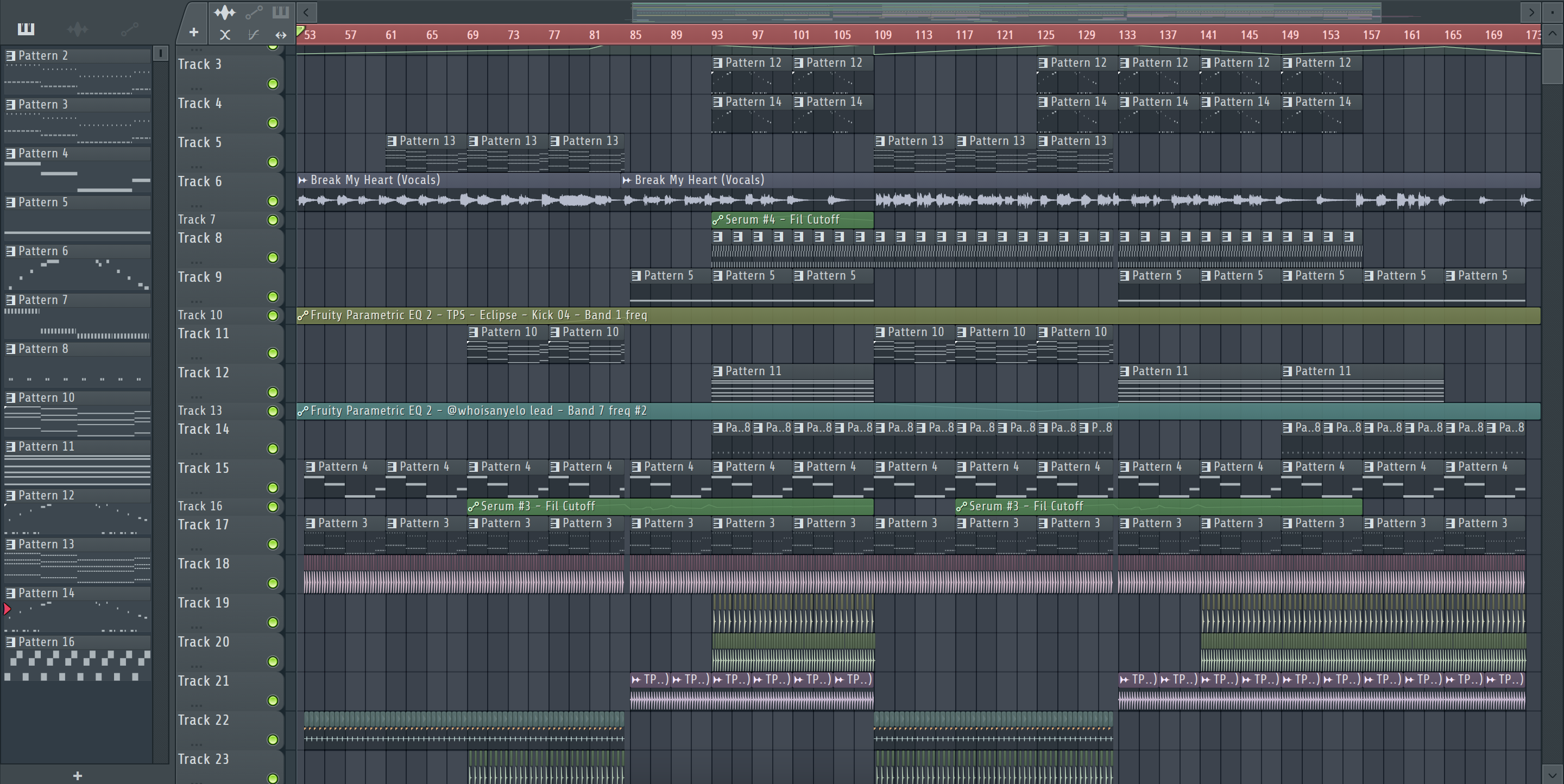This screenshot has height=784, width=1564.
Task: Click the audio icon on the first Break My Heart (Vocals) clip
Action: (x=302, y=180)
